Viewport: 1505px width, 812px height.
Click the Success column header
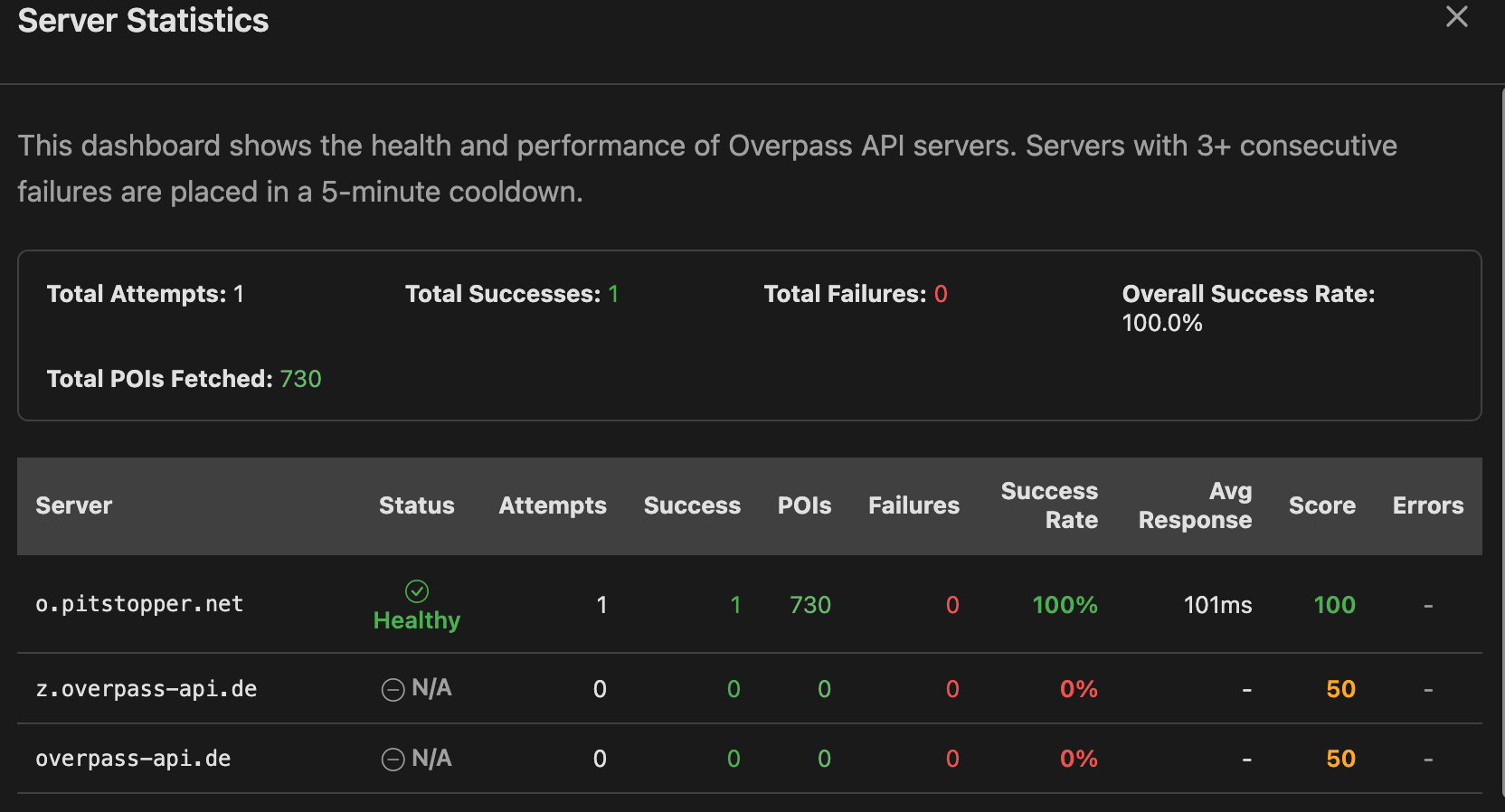click(x=692, y=505)
